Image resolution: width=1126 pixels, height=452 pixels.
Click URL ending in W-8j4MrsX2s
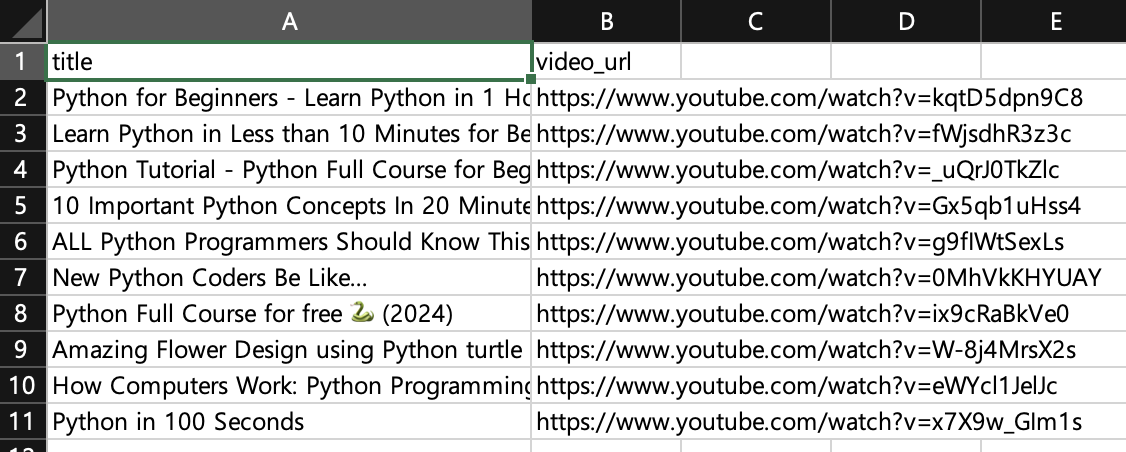(806, 349)
